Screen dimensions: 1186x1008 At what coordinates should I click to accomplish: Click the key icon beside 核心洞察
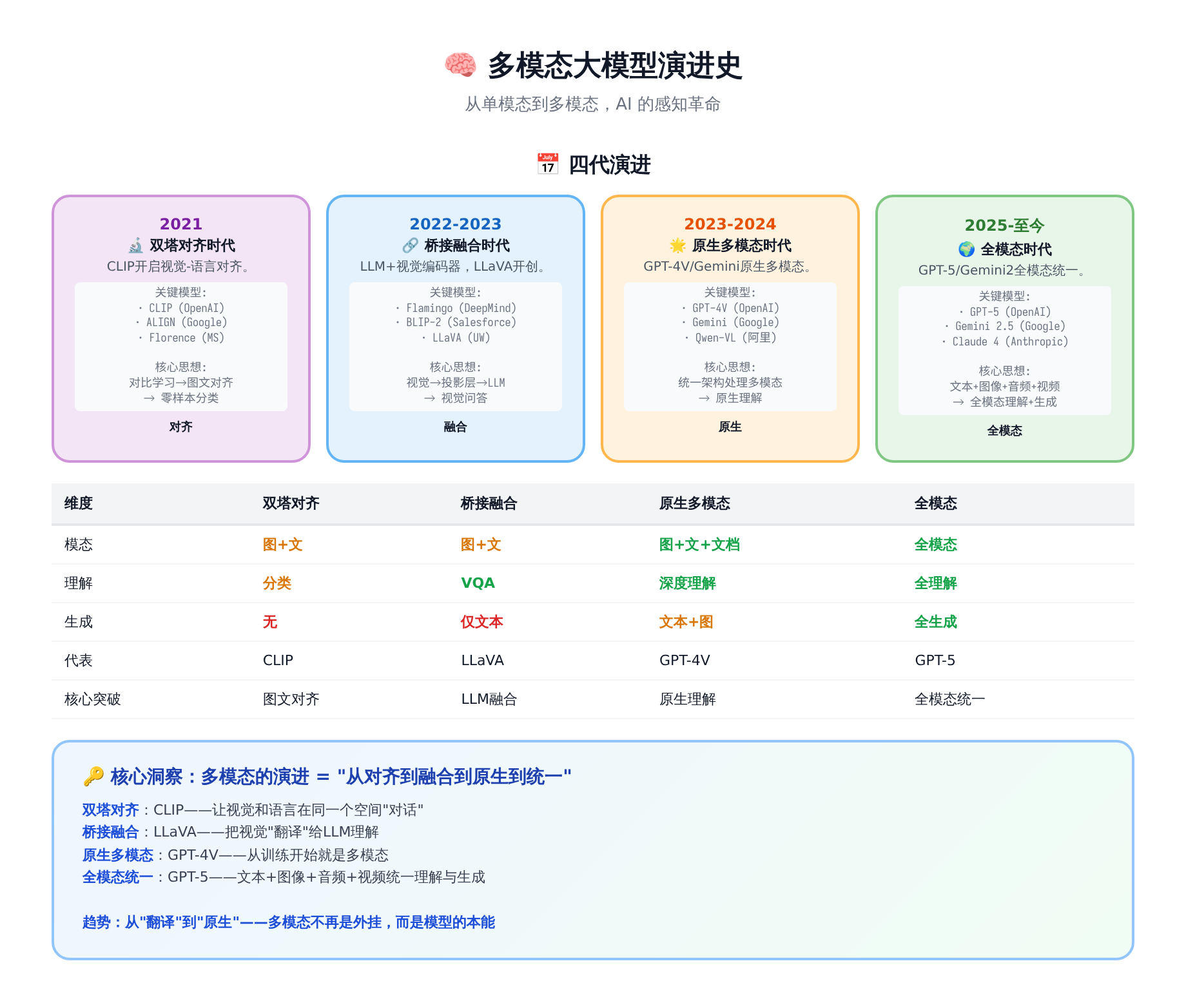click(93, 777)
